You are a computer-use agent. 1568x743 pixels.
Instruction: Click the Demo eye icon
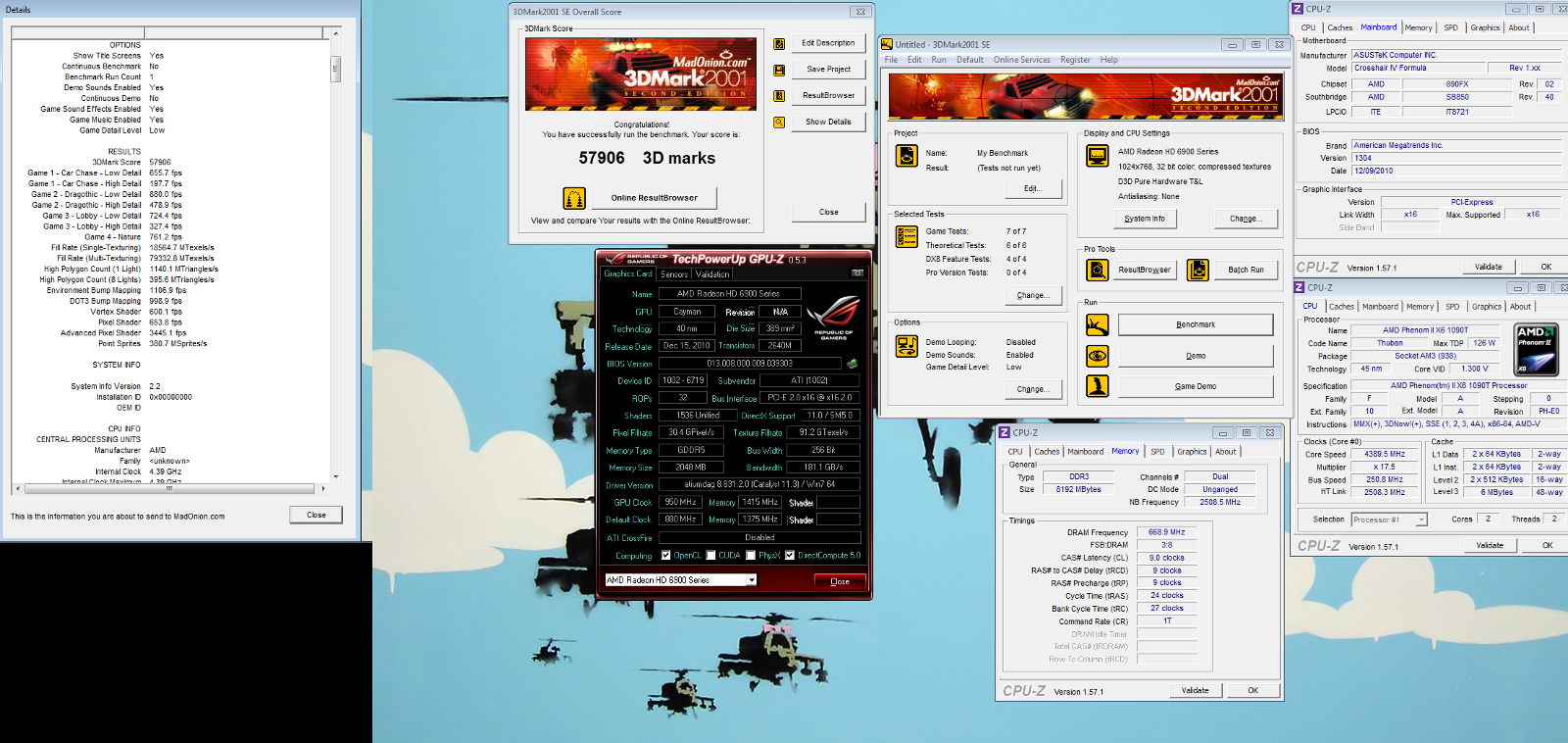[1098, 356]
